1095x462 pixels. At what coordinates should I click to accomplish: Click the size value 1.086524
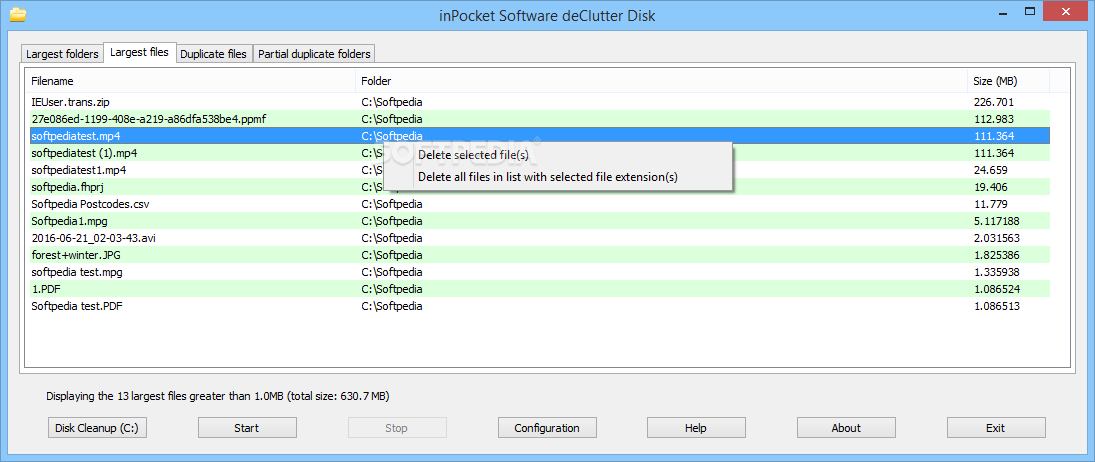[x=997, y=289]
